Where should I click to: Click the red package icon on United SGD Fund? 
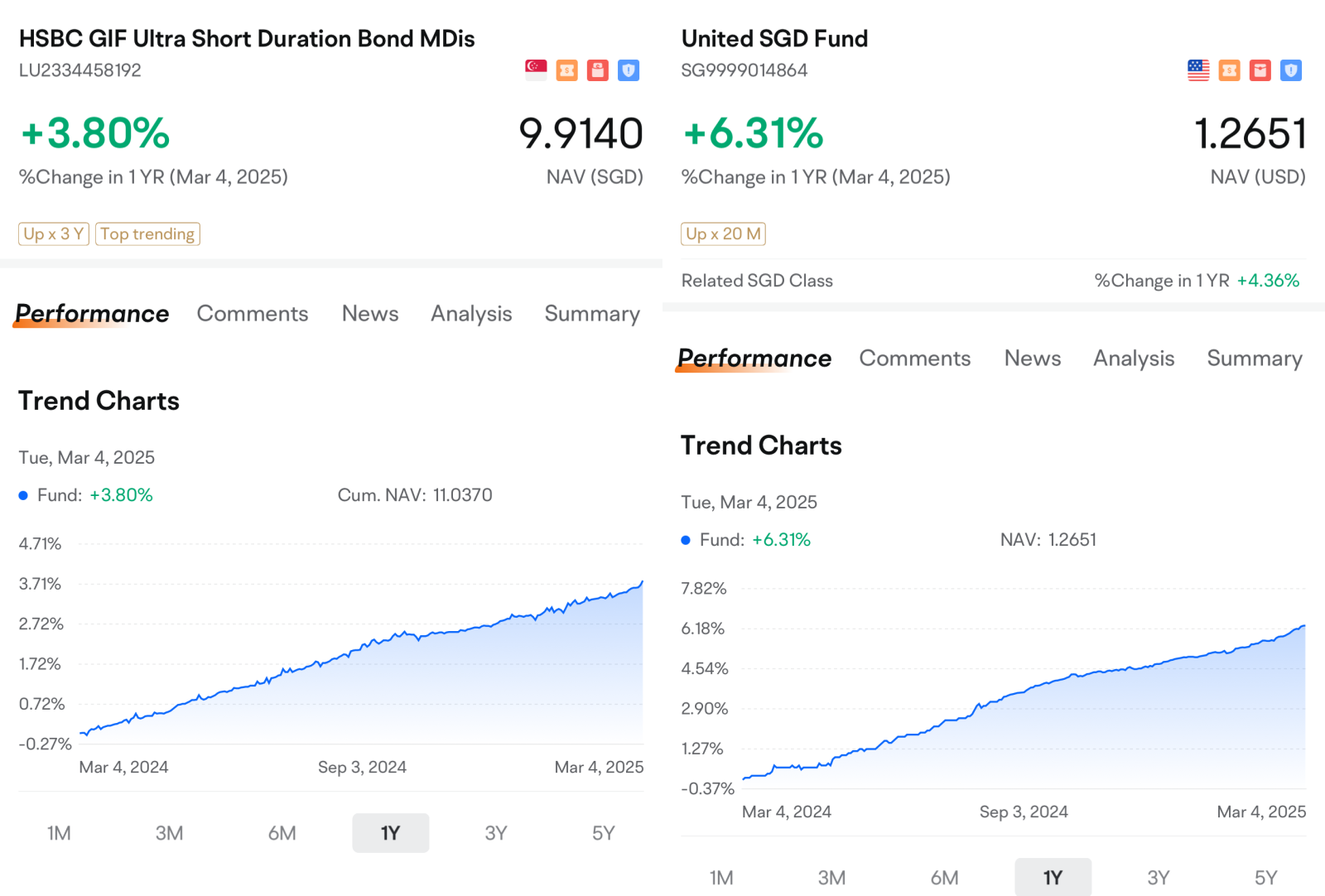point(1260,70)
